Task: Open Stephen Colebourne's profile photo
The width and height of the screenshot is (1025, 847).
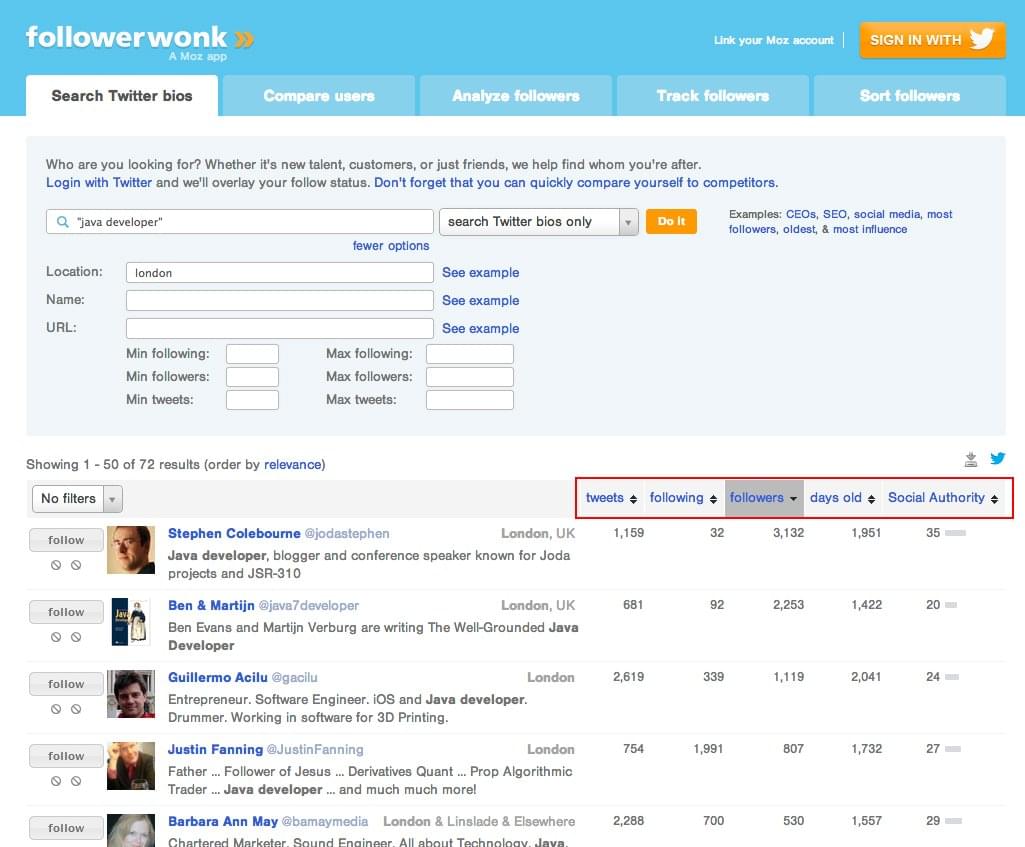Action: 131,550
